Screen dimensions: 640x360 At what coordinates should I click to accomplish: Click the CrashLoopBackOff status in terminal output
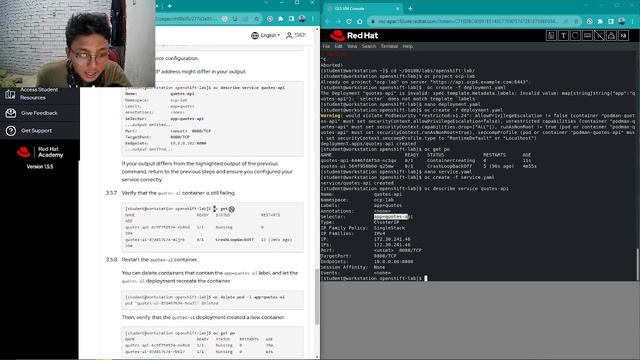point(449,166)
